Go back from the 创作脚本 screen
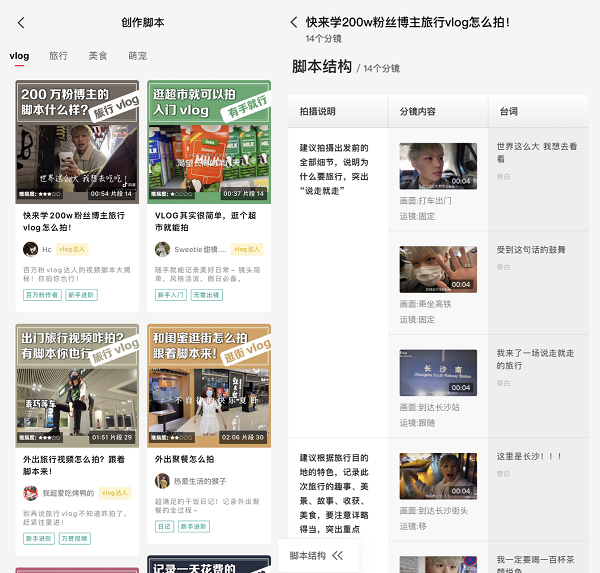Image resolution: width=600 pixels, height=573 pixels. point(21,23)
